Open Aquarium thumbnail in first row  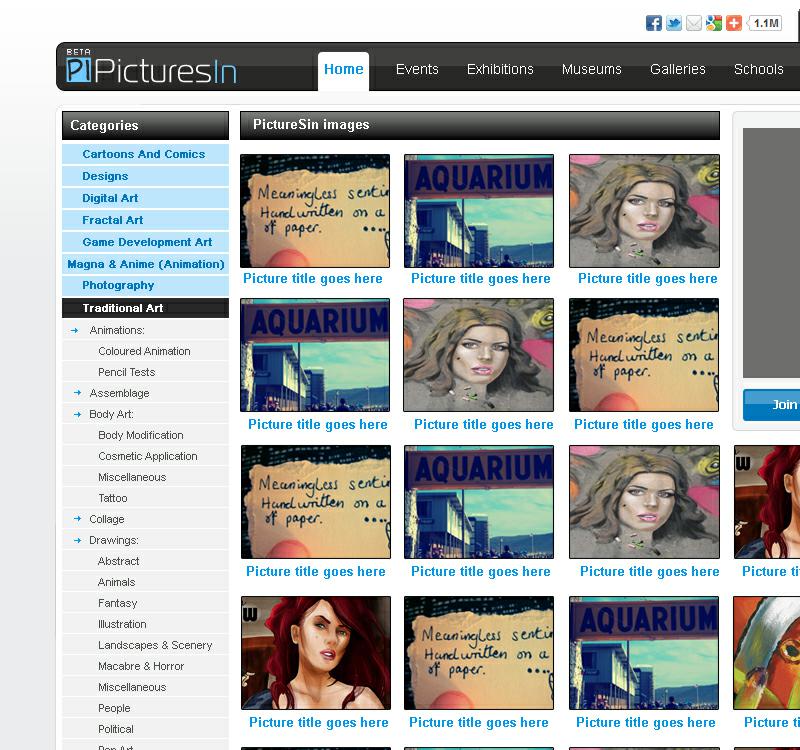pyautogui.click(x=479, y=211)
